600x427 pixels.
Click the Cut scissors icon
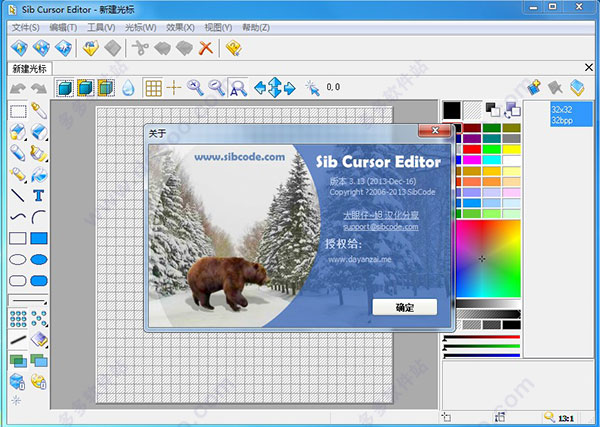coord(140,48)
